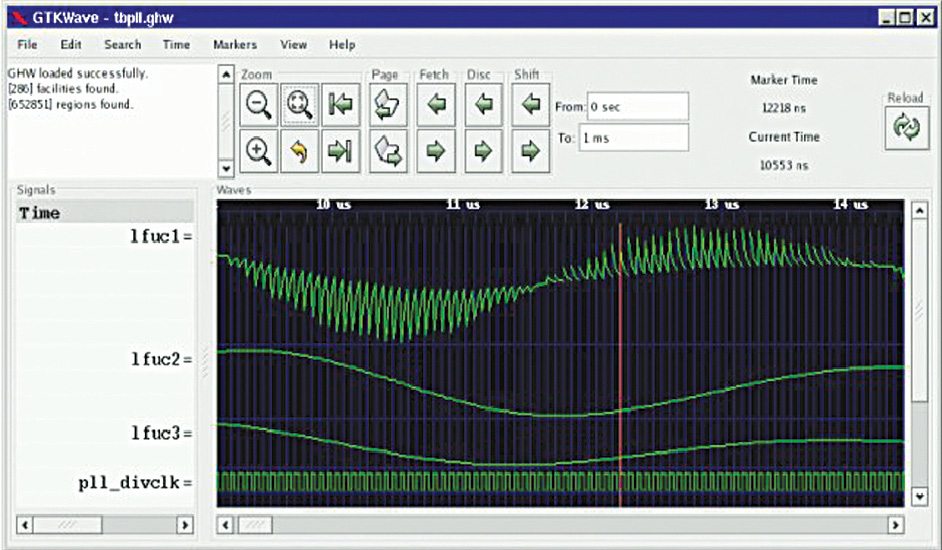This screenshot has width=942, height=550.
Task: Open the Search menu
Action: 123,45
